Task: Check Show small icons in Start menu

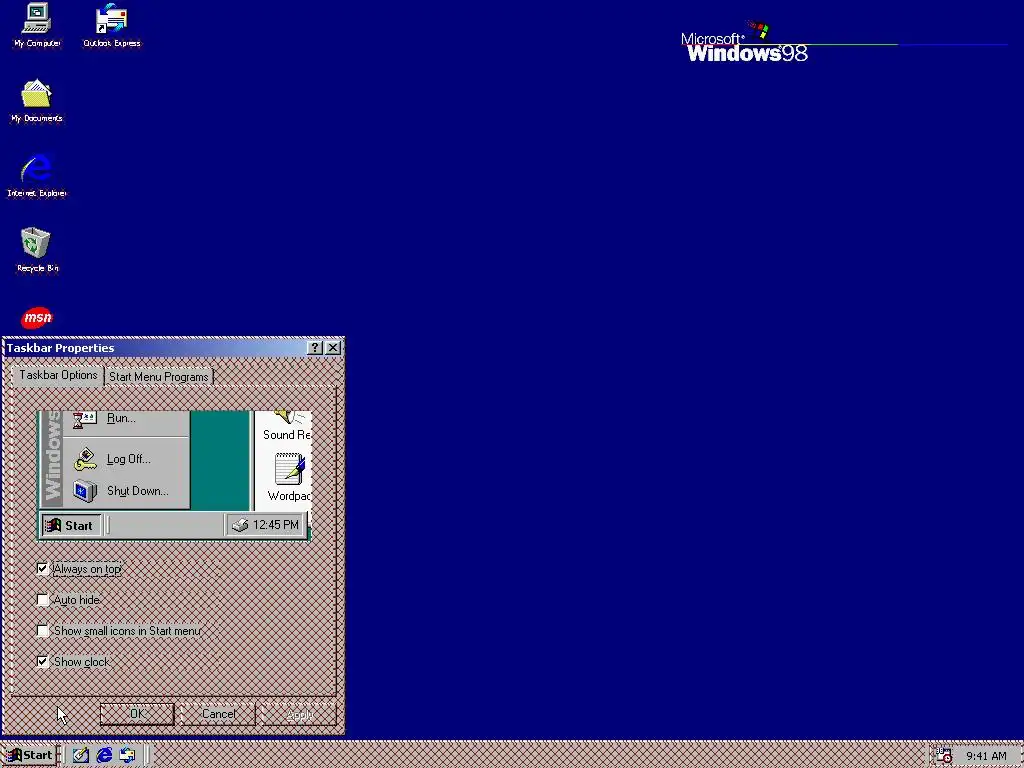Action: coord(42,631)
